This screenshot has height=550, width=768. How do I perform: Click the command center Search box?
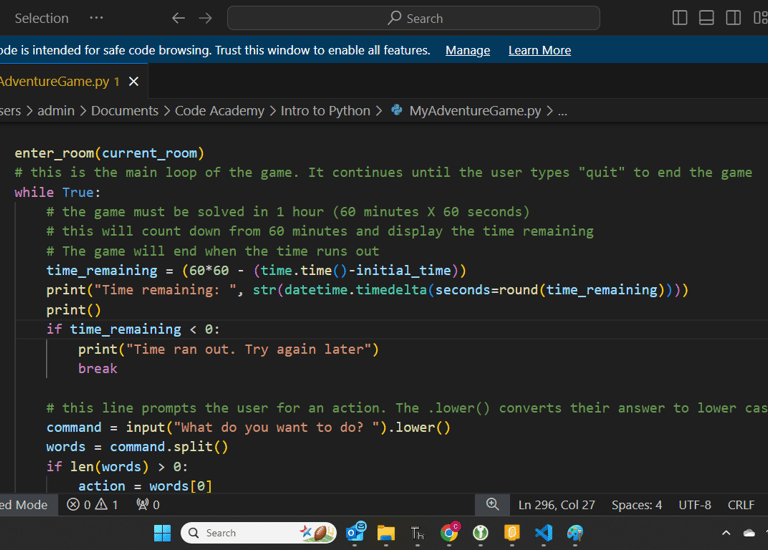point(413,18)
